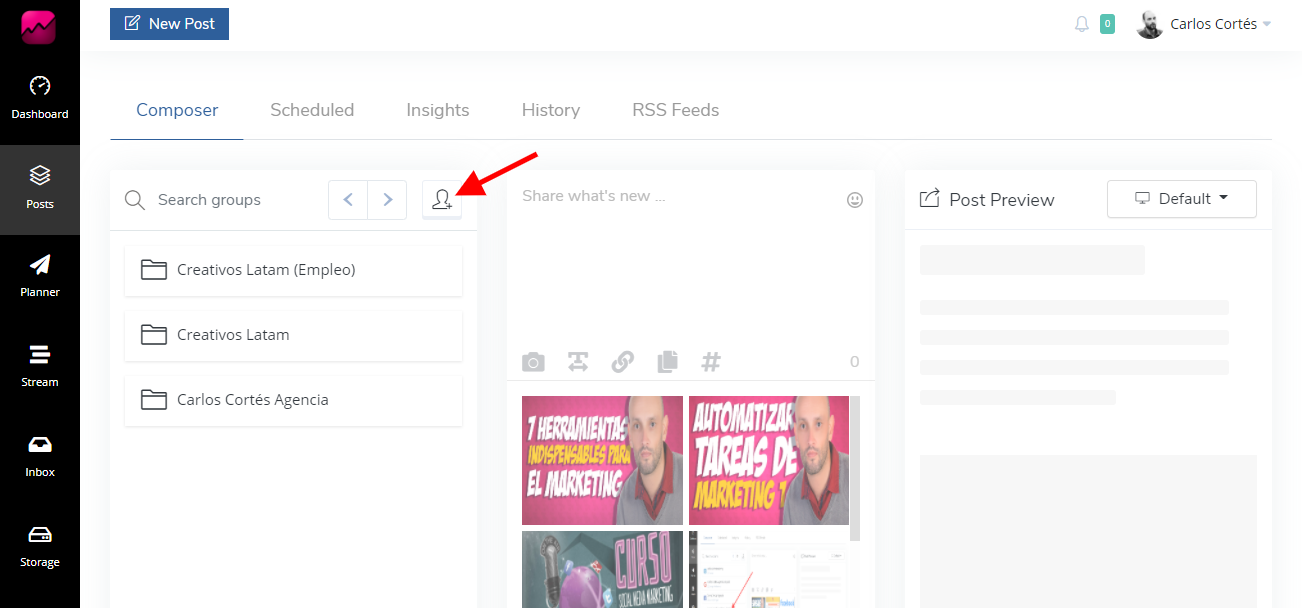Open the Stream sidebar icon
The width and height of the screenshot is (1302, 608).
(40, 355)
